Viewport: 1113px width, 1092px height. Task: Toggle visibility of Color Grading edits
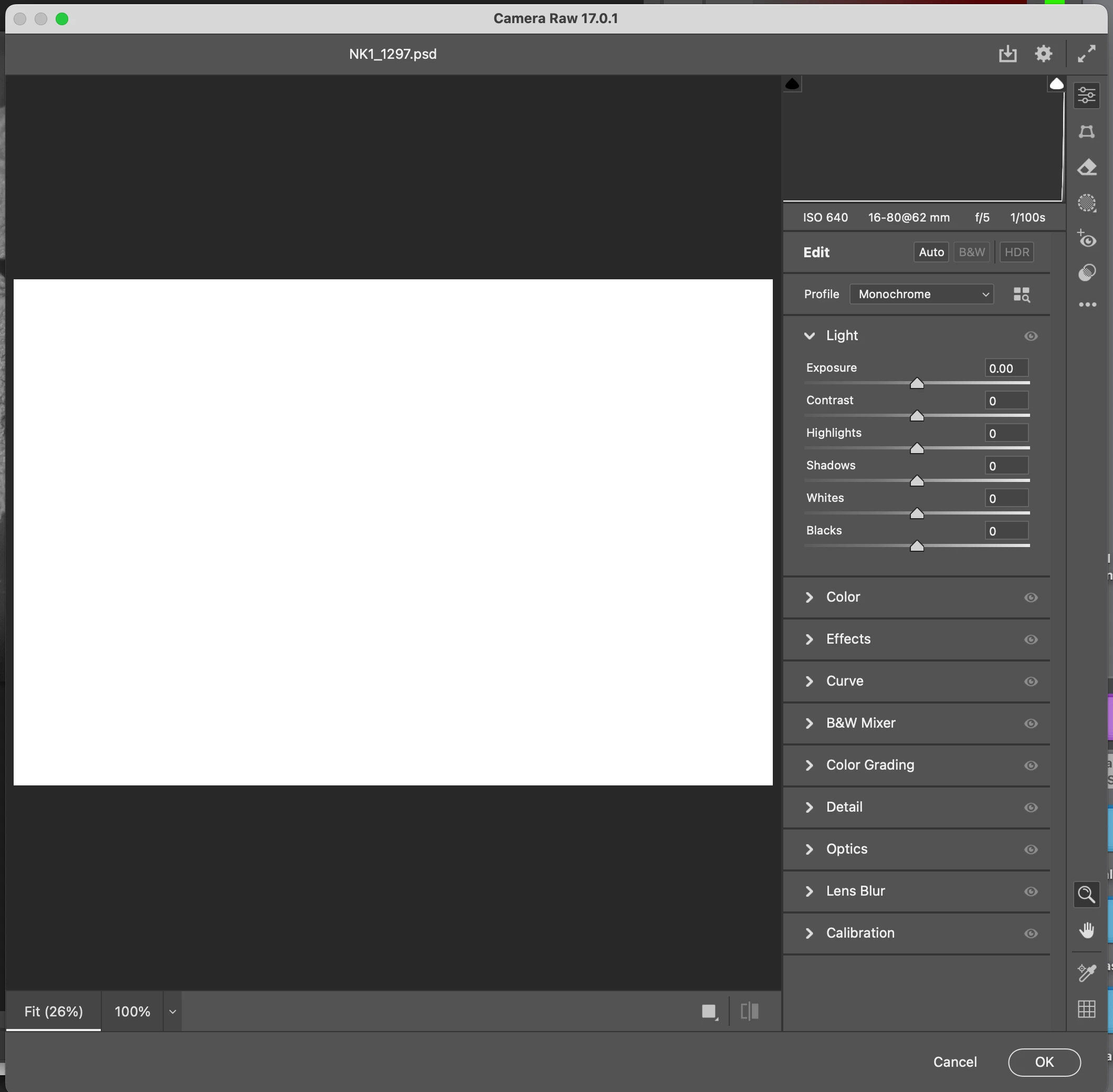click(x=1031, y=765)
